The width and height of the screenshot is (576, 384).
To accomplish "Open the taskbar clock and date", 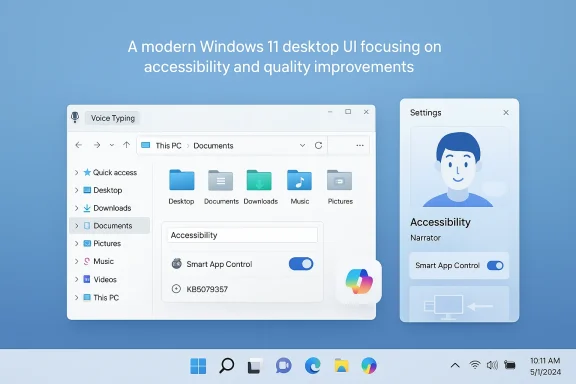I will pos(545,366).
